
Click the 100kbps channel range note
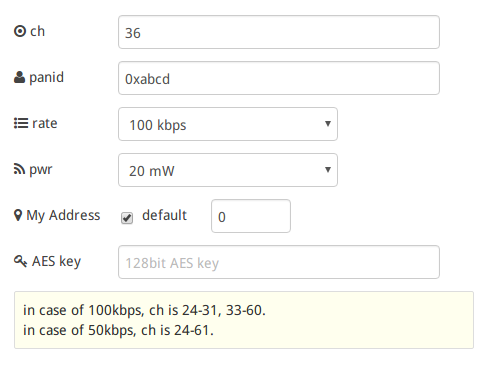coord(144,310)
